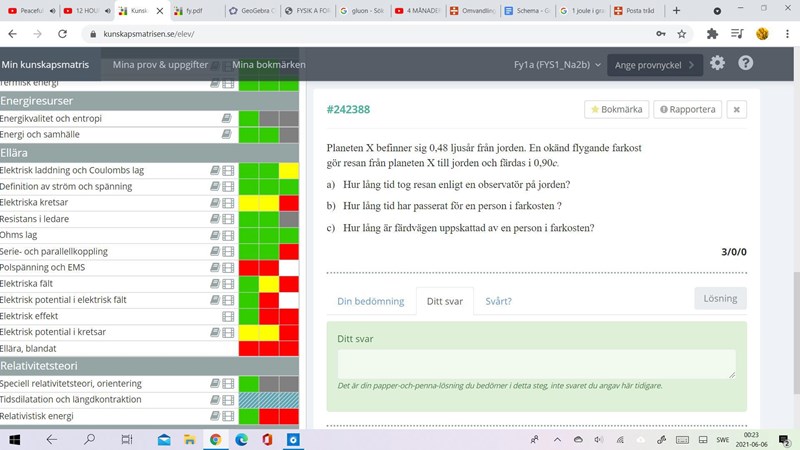
Task: Open the settings gear in Kunskapsmatrisen header
Action: click(x=717, y=63)
